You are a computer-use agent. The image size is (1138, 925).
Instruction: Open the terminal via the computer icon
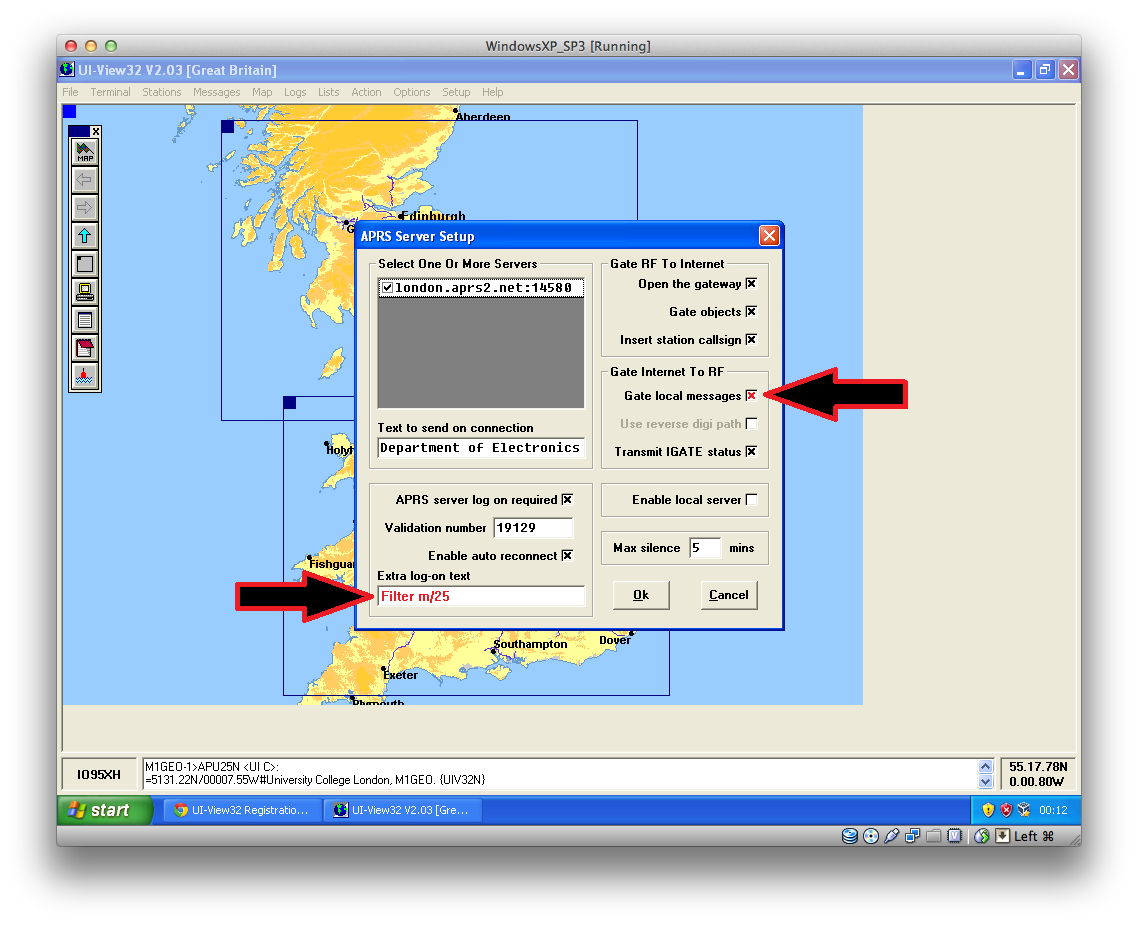pos(85,292)
